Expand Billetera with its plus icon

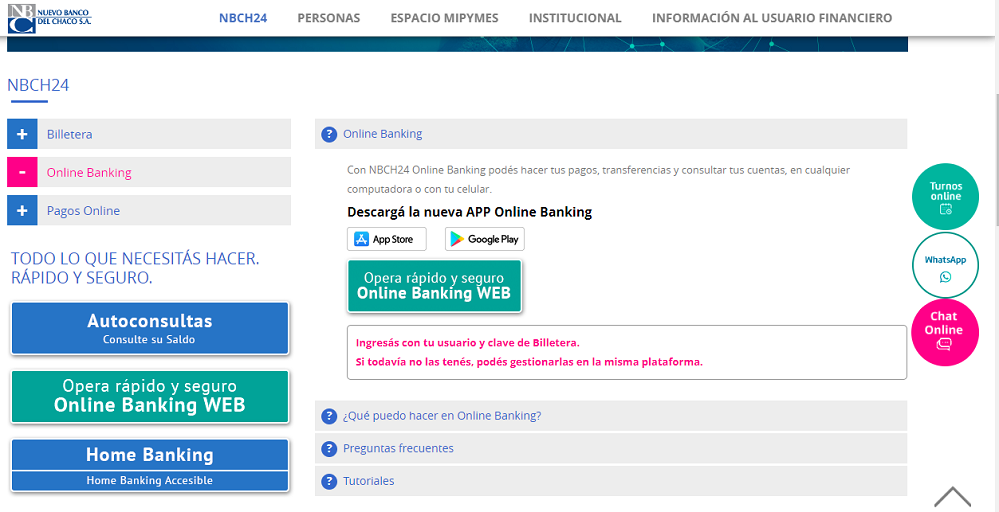22,134
